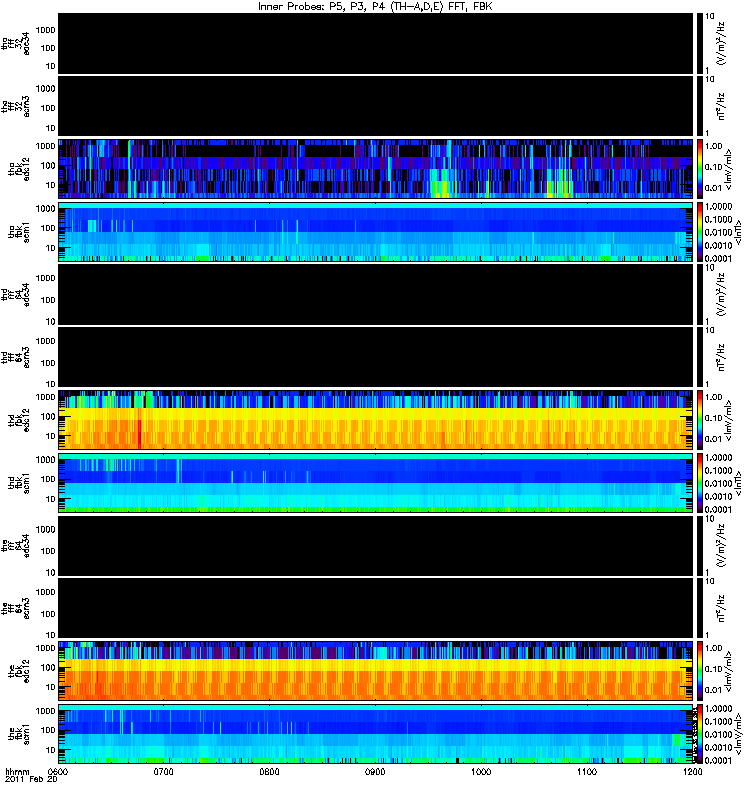The height and width of the screenshot is (800, 750).
Task: Click the 0900 time axis label
Action: [x=375, y=771]
